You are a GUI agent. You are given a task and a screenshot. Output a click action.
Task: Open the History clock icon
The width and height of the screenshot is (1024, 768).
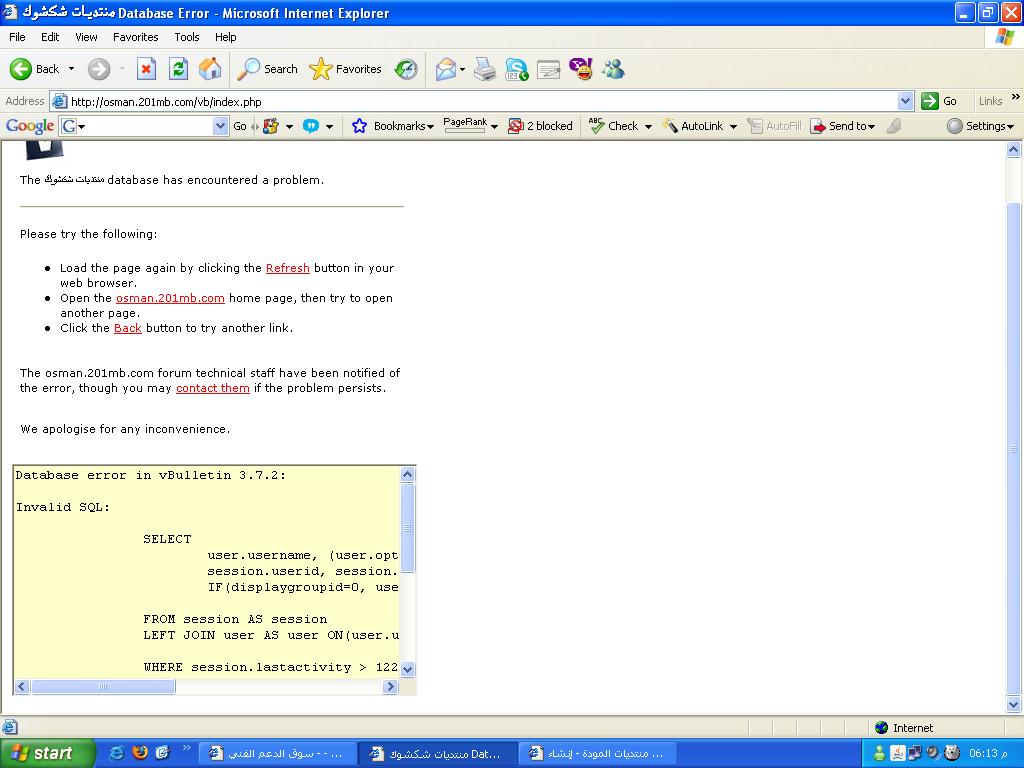[406, 69]
